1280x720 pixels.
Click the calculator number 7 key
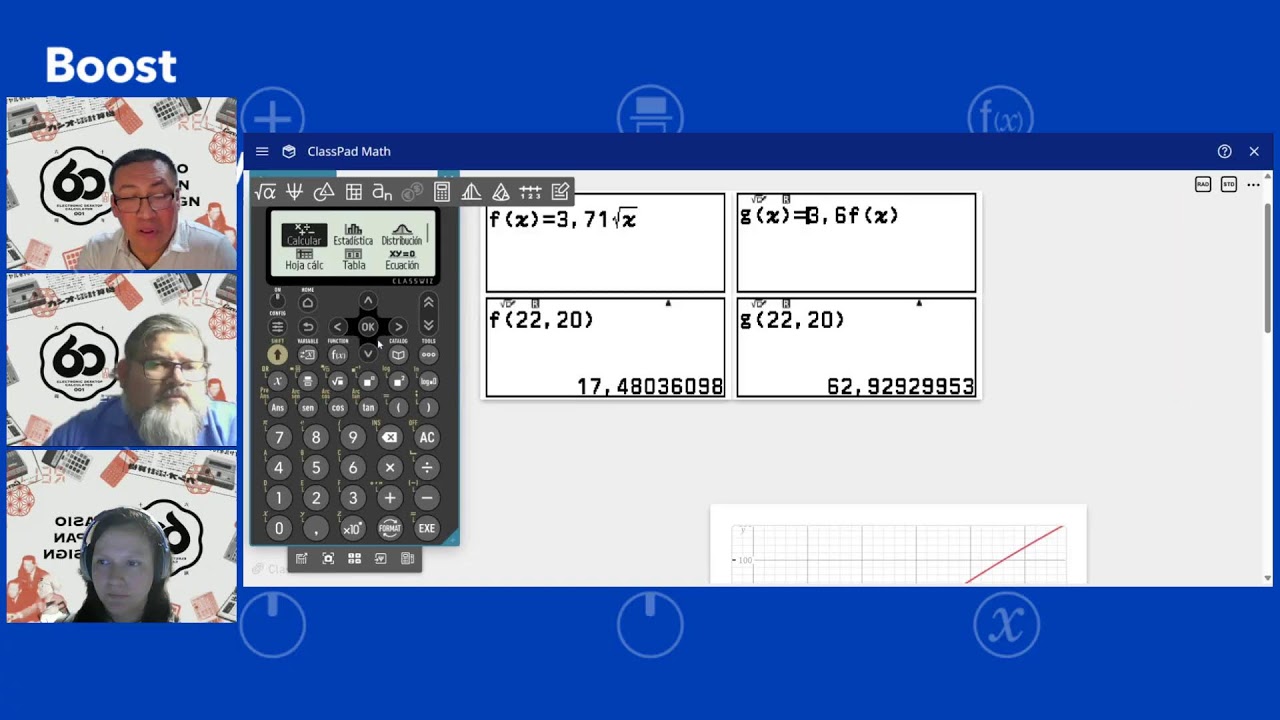click(279, 437)
